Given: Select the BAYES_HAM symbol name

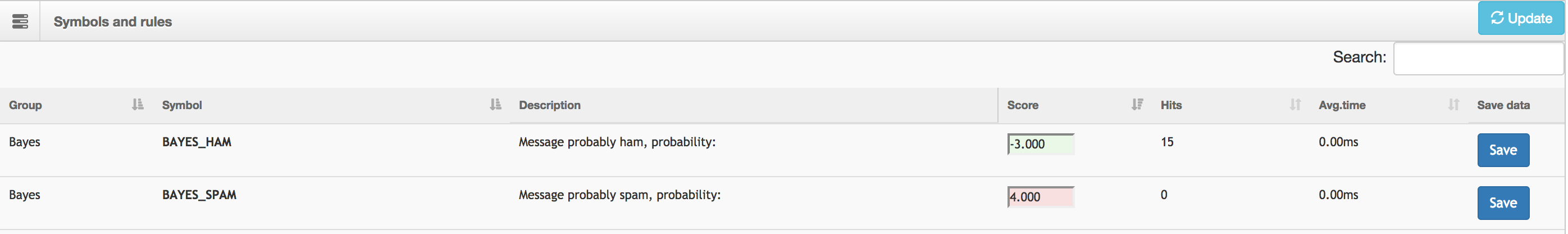Looking at the screenshot, I should (197, 142).
